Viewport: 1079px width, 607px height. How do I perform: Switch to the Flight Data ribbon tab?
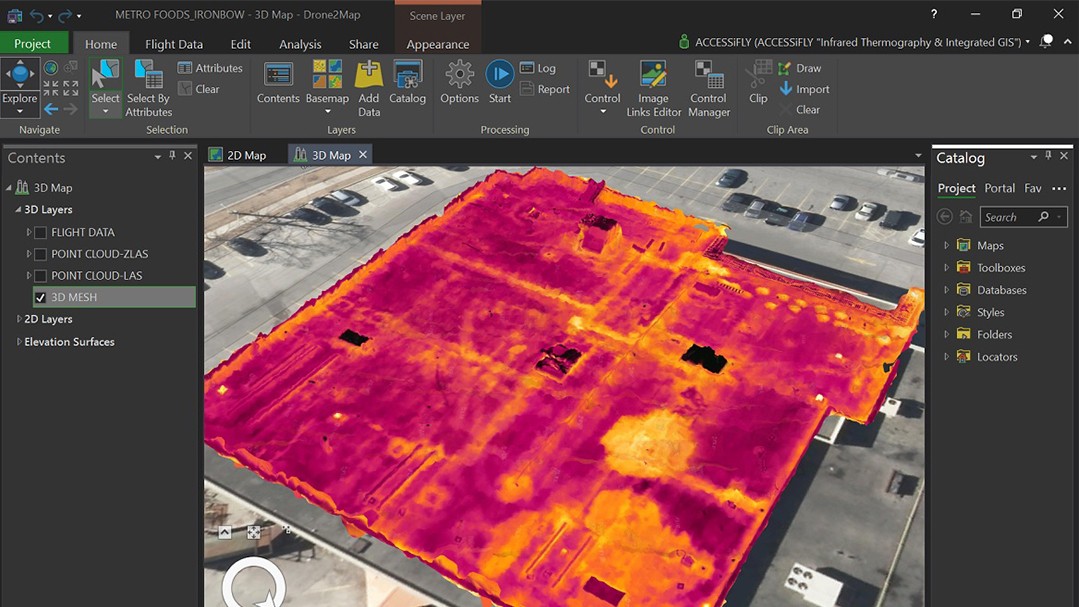174,44
